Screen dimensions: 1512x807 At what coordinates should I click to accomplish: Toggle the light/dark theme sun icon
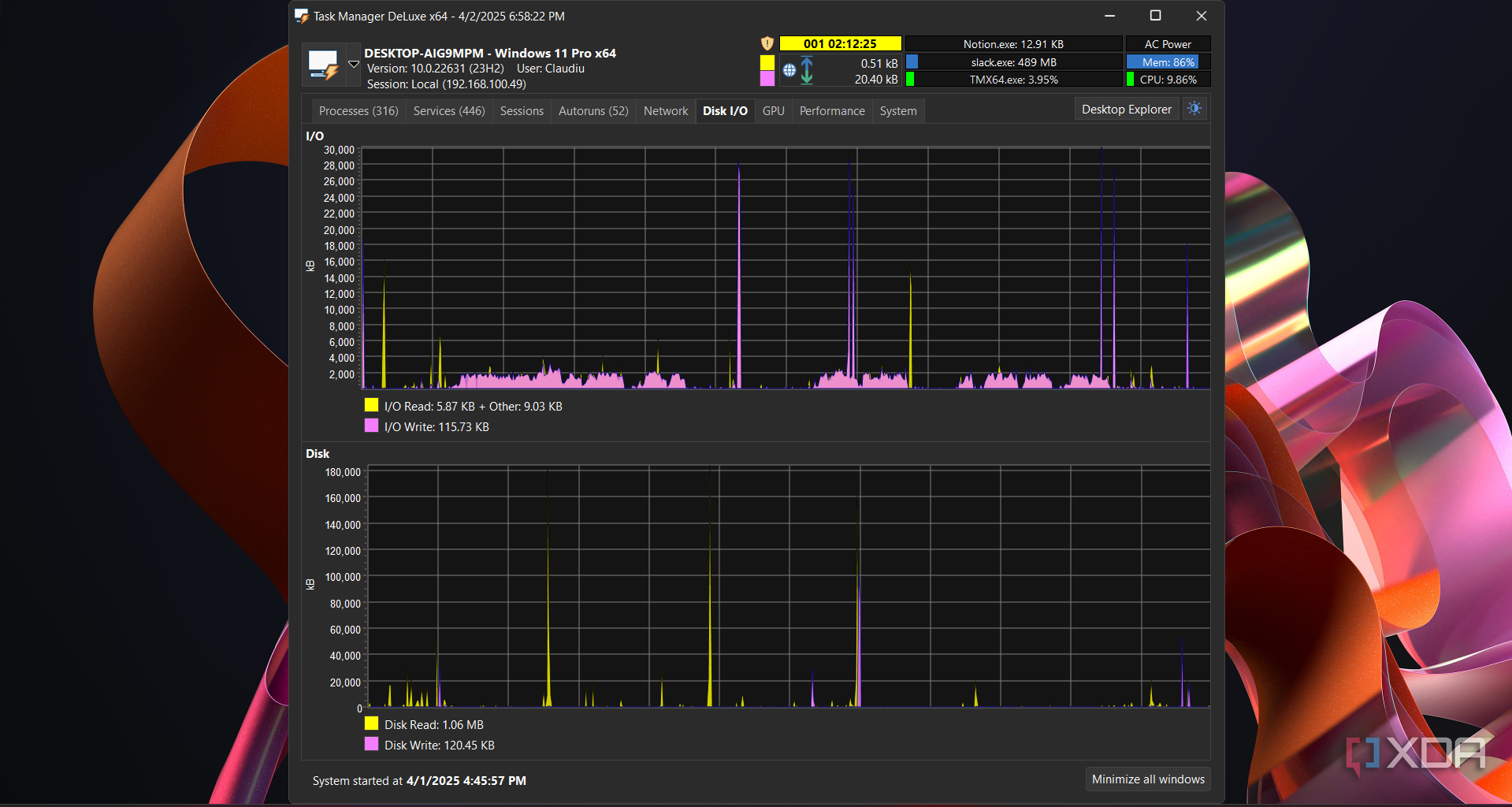coord(1194,109)
